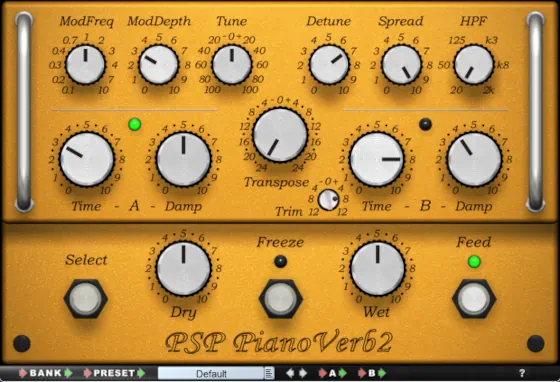The image size is (560, 382).
Task: Click the green reverb A indicator LED
Action: [135, 124]
